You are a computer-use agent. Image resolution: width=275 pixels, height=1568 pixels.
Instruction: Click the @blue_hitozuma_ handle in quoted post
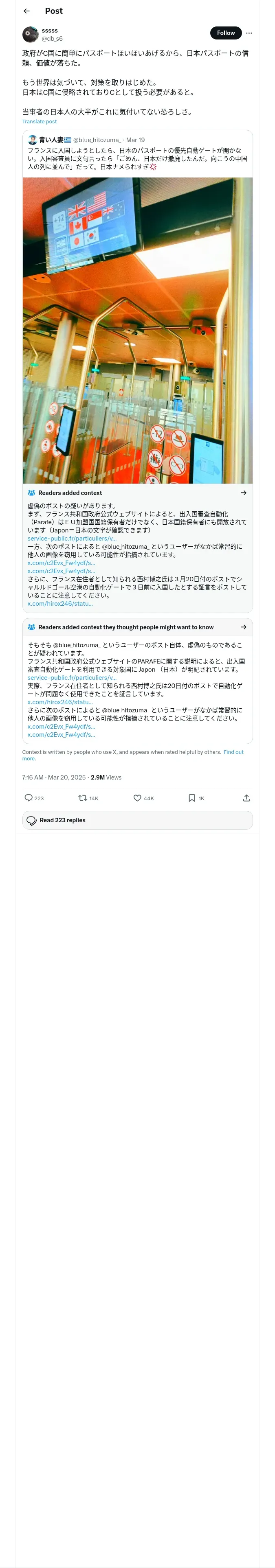point(97,140)
